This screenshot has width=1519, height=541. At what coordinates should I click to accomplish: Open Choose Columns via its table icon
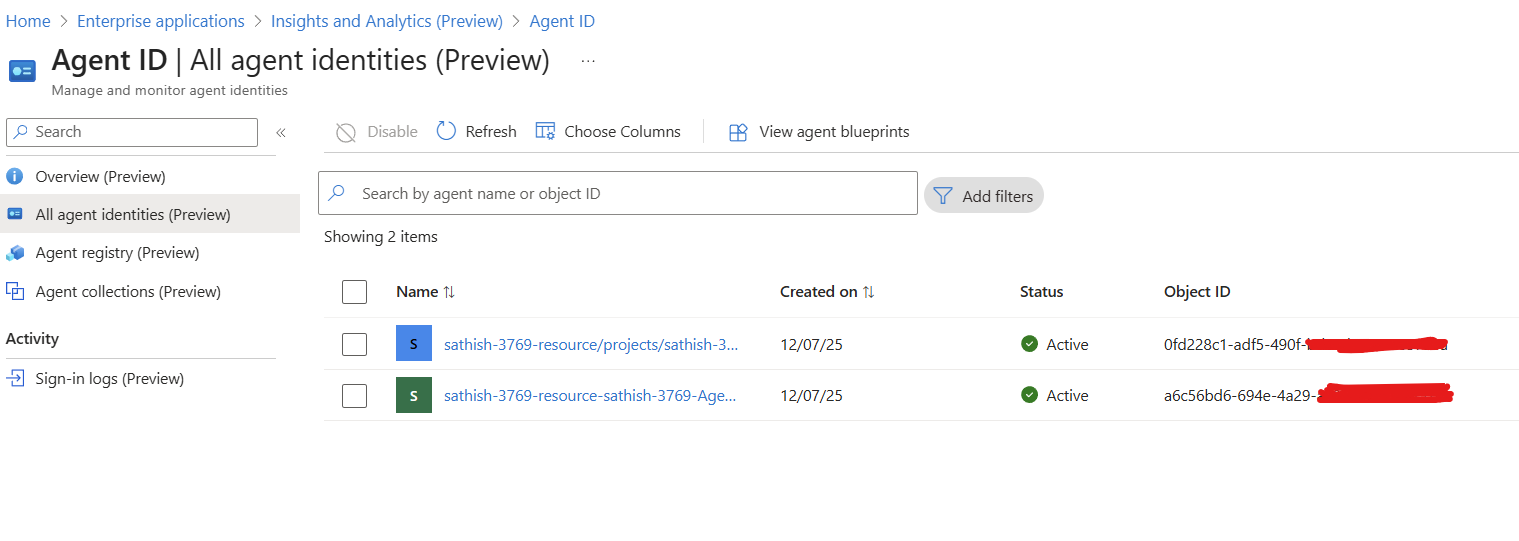pos(545,132)
